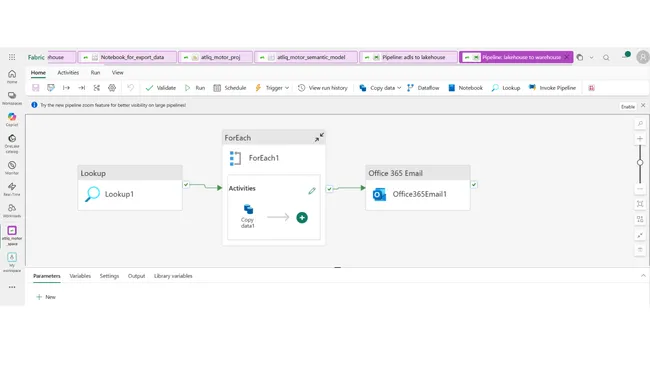650x366 pixels.
Task: Click the Save icon in toolbar
Action: [36, 88]
